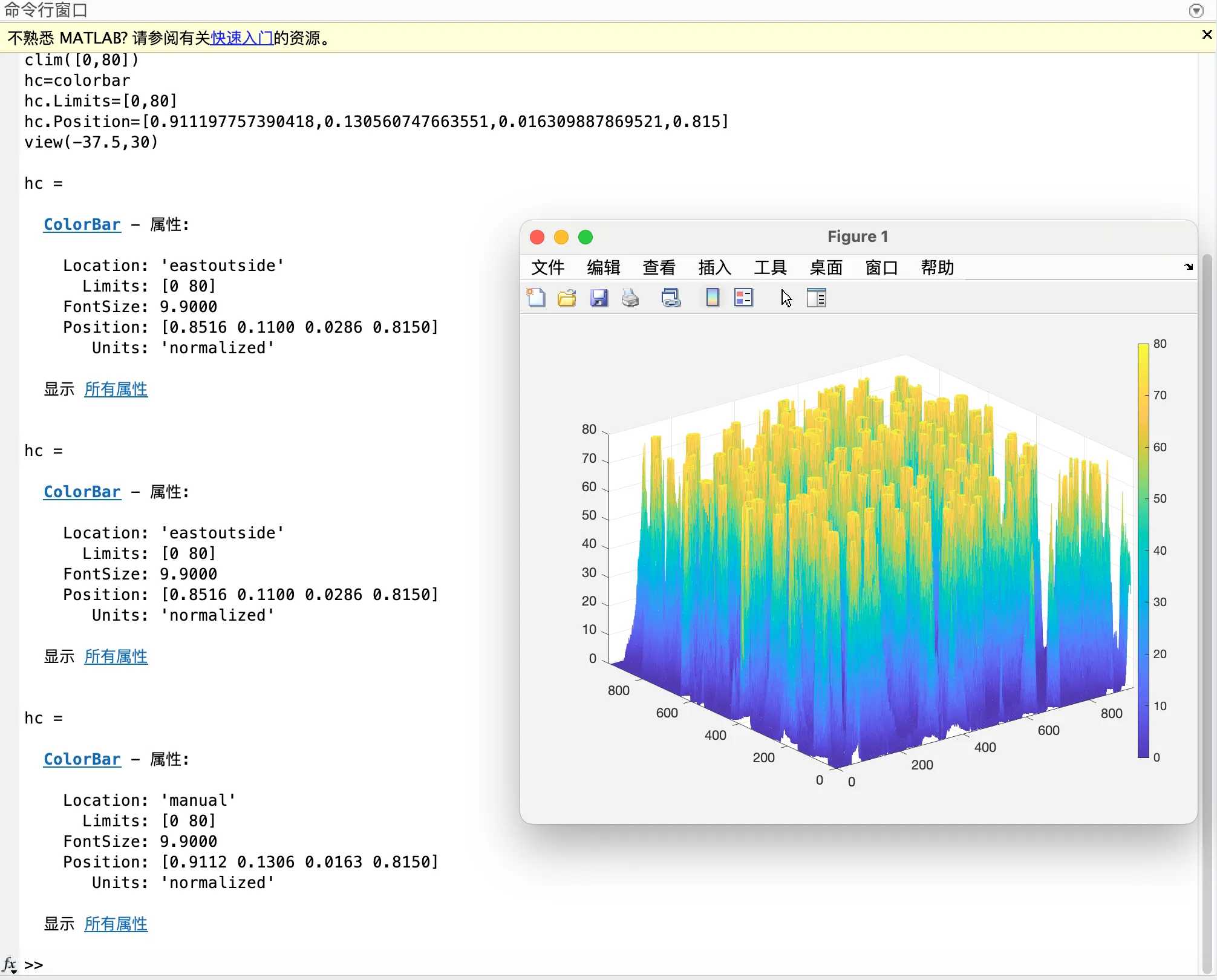The image size is (1217, 980).
Task: Open the 桌面 menu in Figure 1
Action: point(826,267)
